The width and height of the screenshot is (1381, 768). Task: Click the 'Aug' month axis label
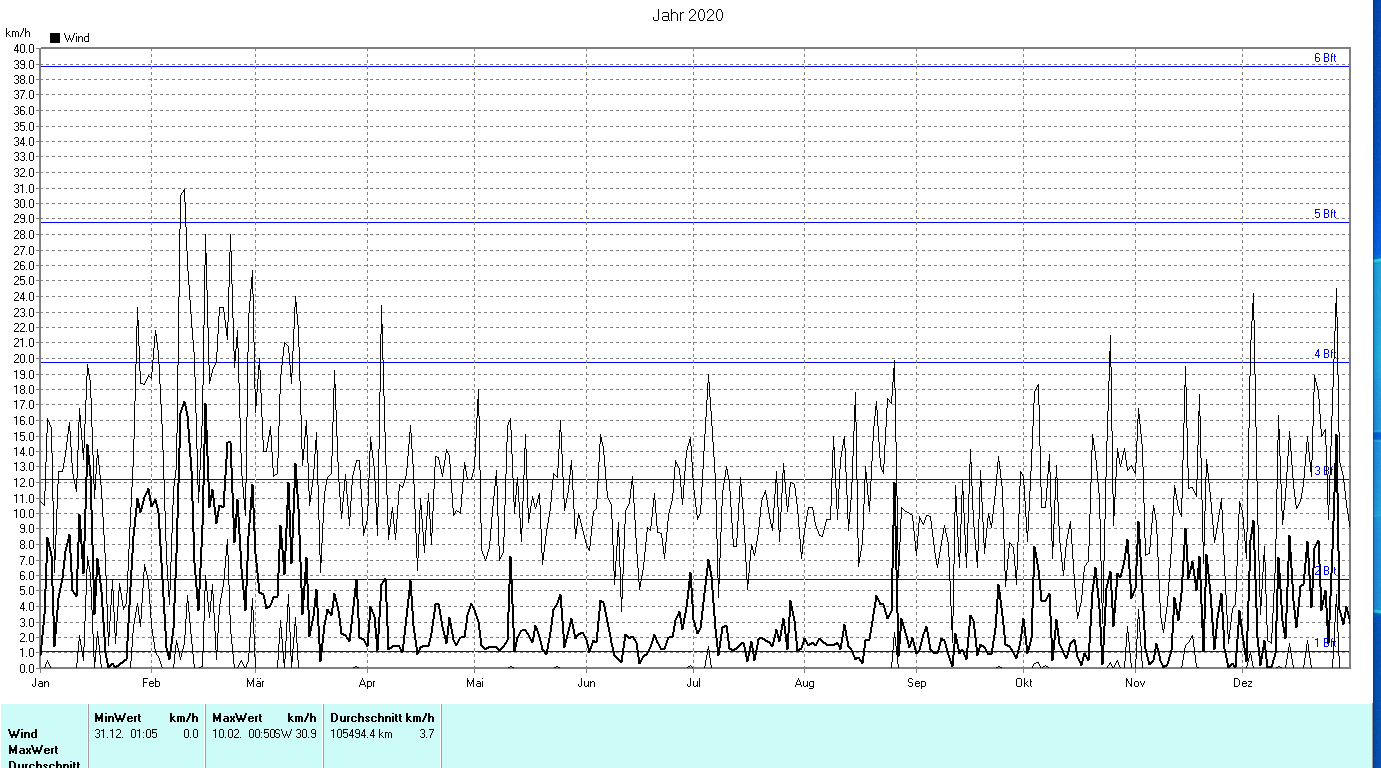tap(805, 684)
